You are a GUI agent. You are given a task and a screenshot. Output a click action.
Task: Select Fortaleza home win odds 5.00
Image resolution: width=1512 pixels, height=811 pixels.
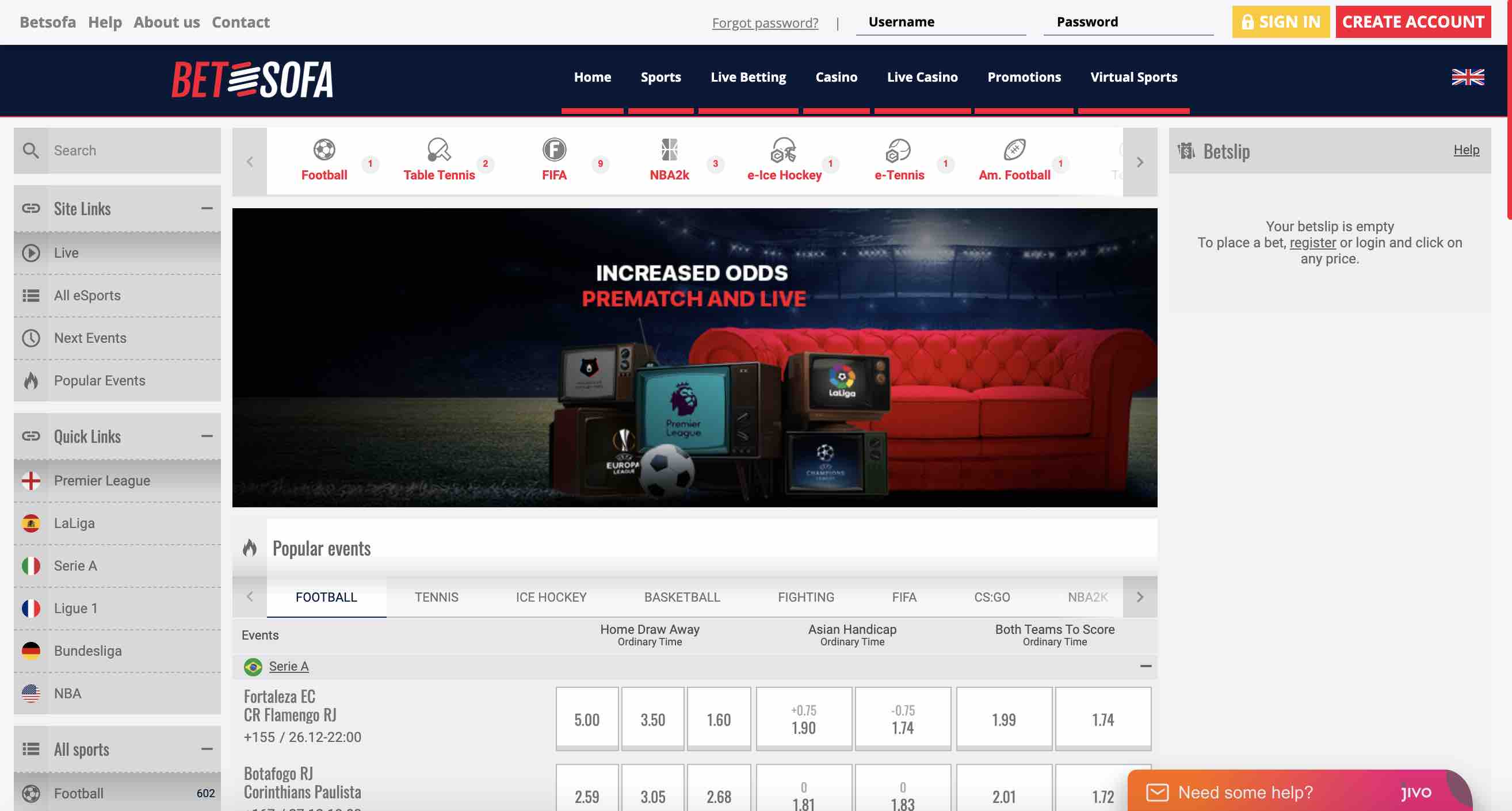pyautogui.click(x=587, y=719)
